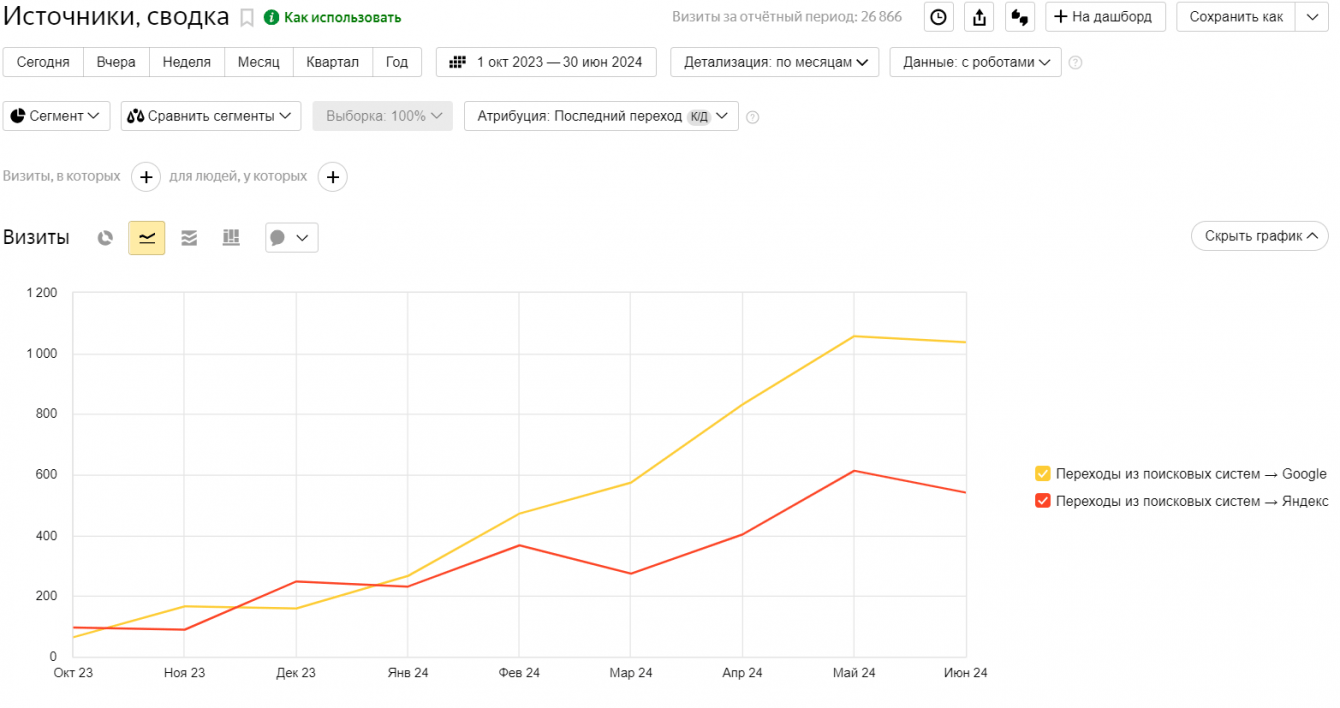Click the На дашборд button

[x=1105, y=17]
